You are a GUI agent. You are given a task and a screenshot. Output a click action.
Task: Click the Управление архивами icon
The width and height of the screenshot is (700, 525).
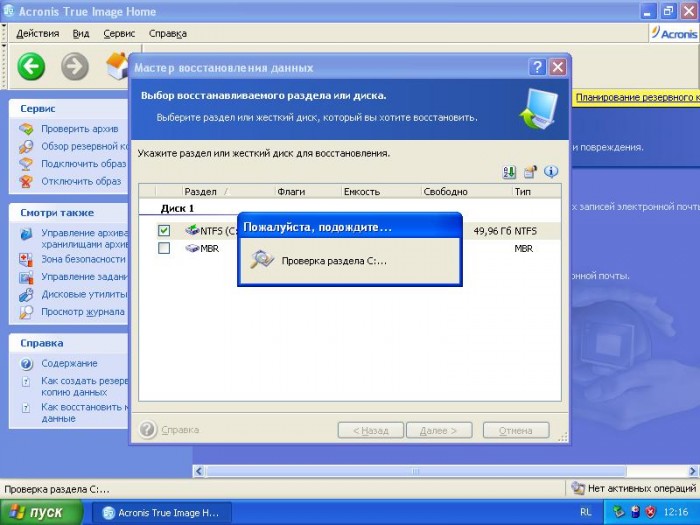pos(26,233)
